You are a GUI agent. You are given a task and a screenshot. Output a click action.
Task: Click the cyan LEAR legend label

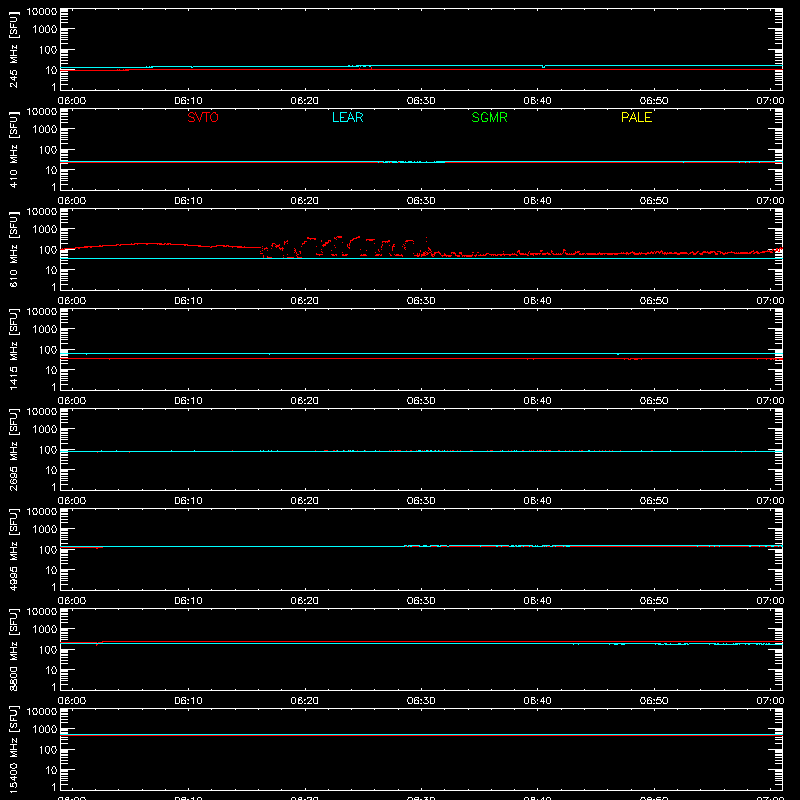347,117
